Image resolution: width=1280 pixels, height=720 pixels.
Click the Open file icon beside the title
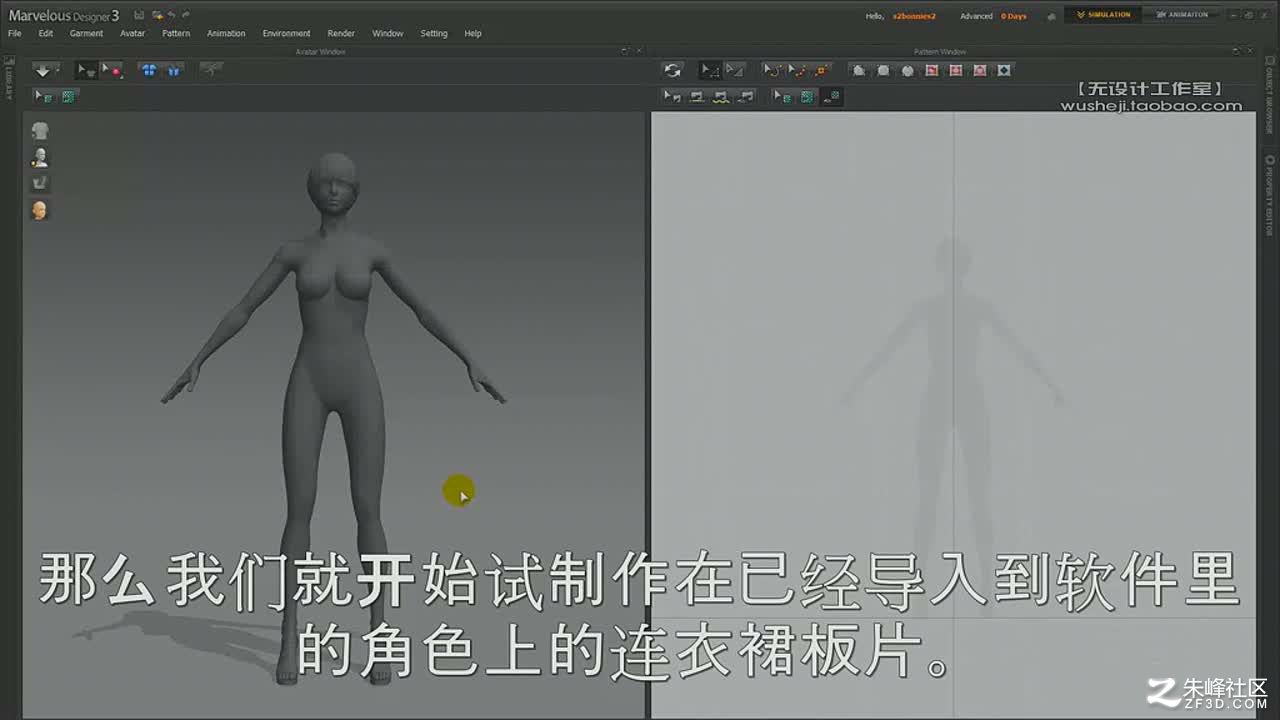[x=157, y=15]
